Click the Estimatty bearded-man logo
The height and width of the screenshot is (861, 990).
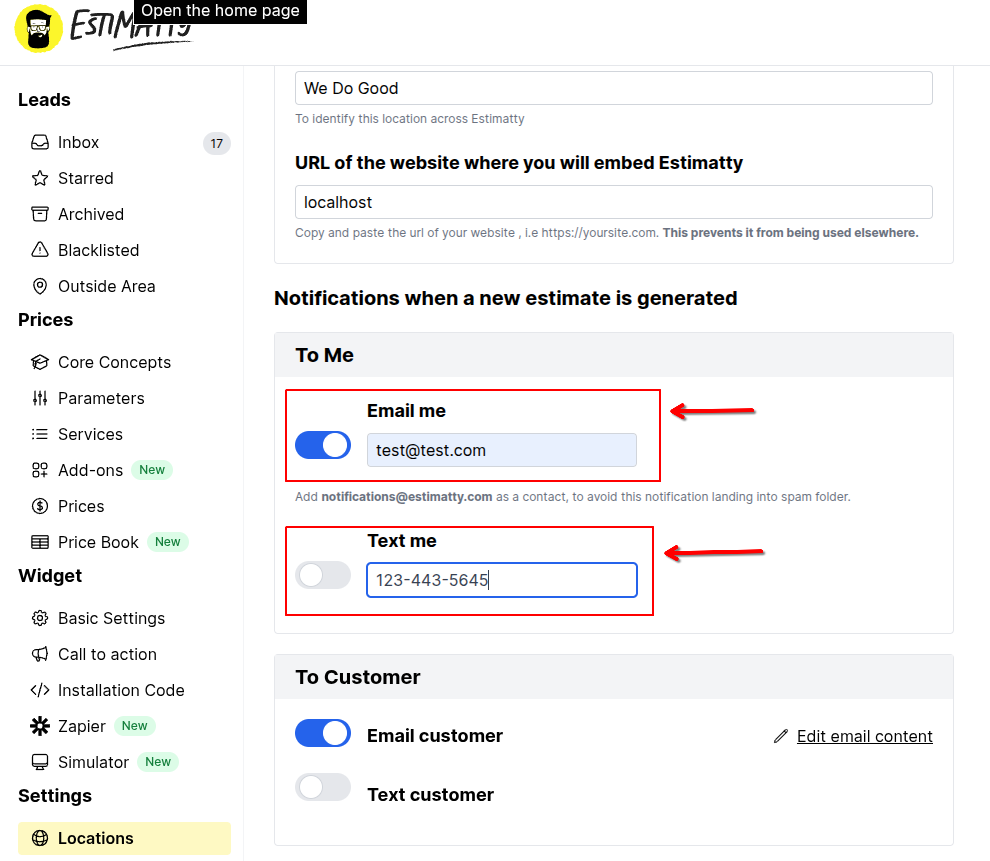pyautogui.click(x=39, y=28)
